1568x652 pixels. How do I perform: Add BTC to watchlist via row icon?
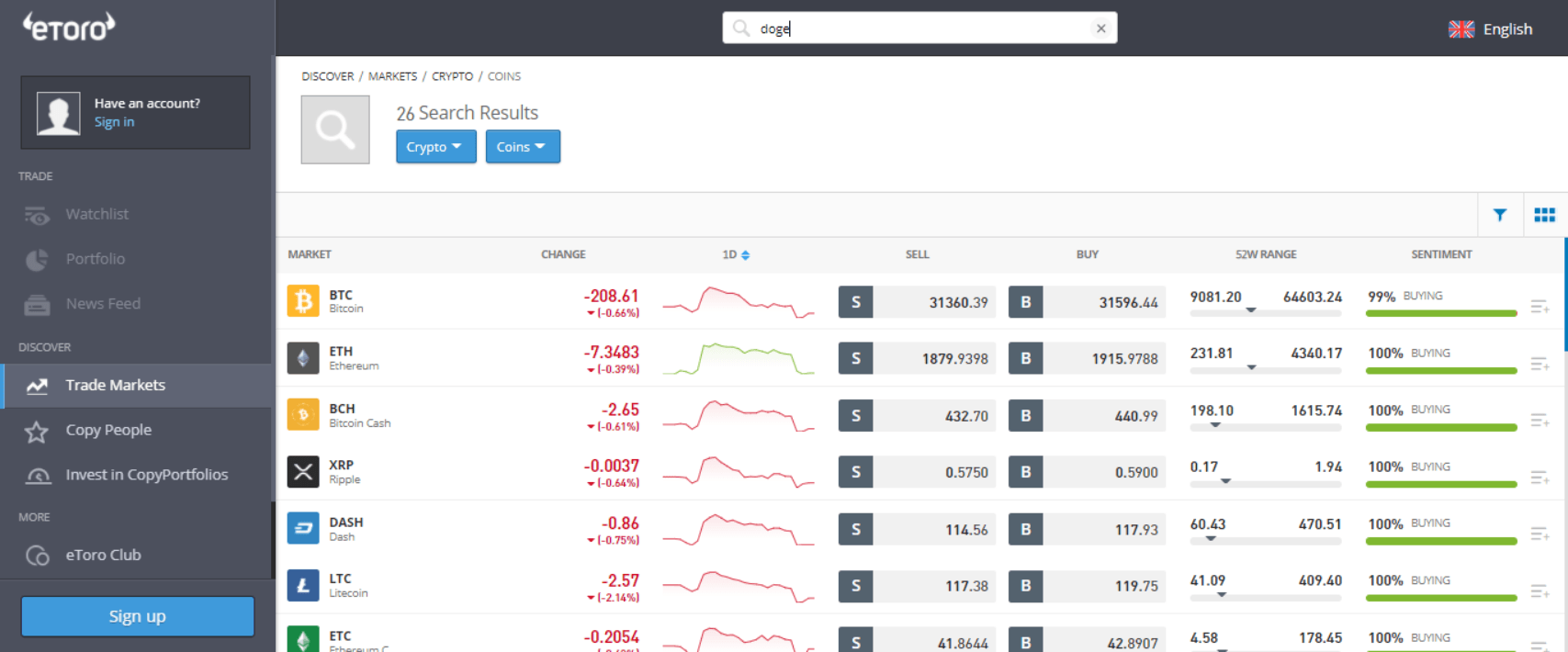(1540, 307)
